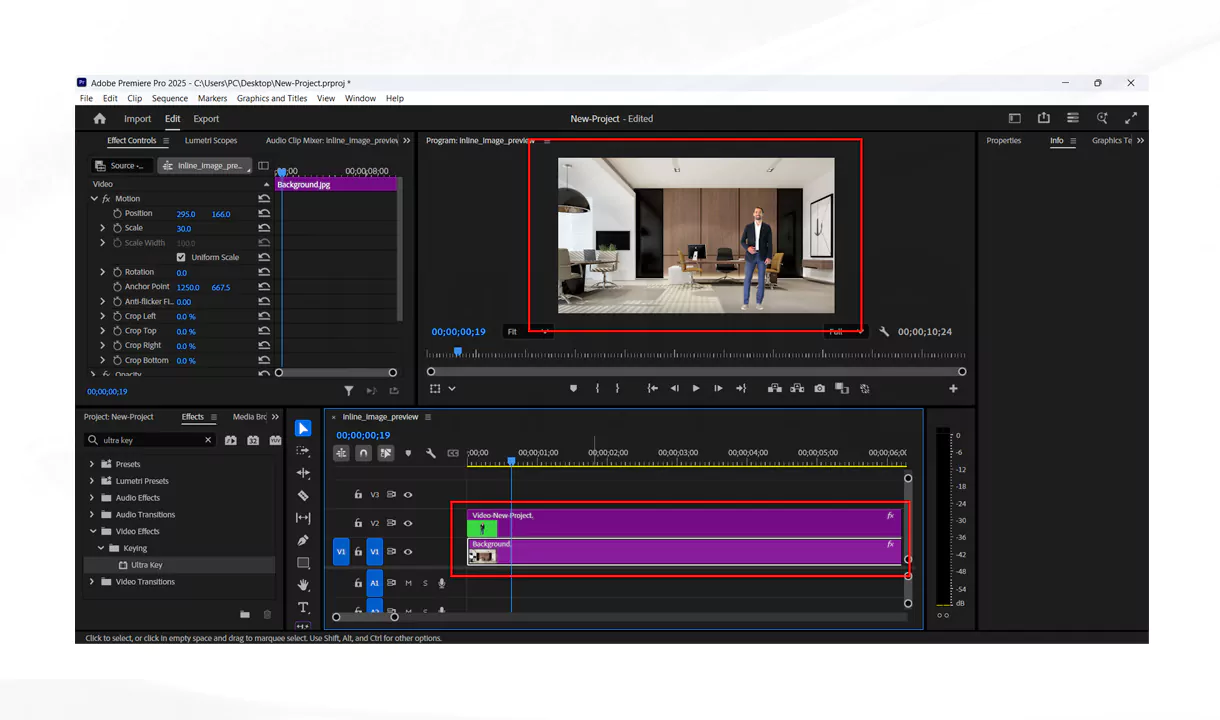Click the timeline playhead on the ruler
1220x720 pixels.
coord(511,461)
